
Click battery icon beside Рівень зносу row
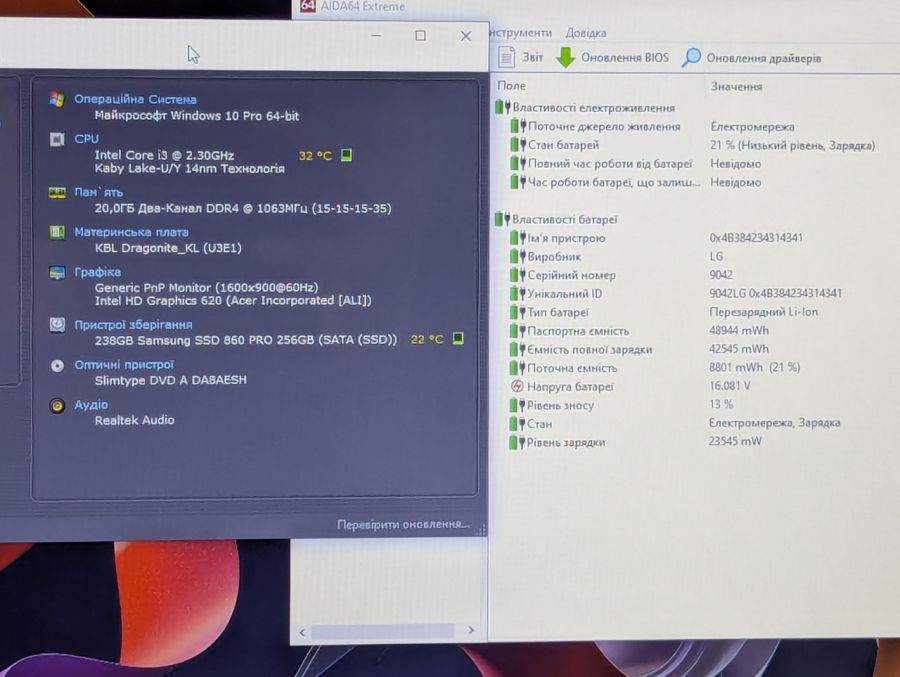[x=517, y=404]
